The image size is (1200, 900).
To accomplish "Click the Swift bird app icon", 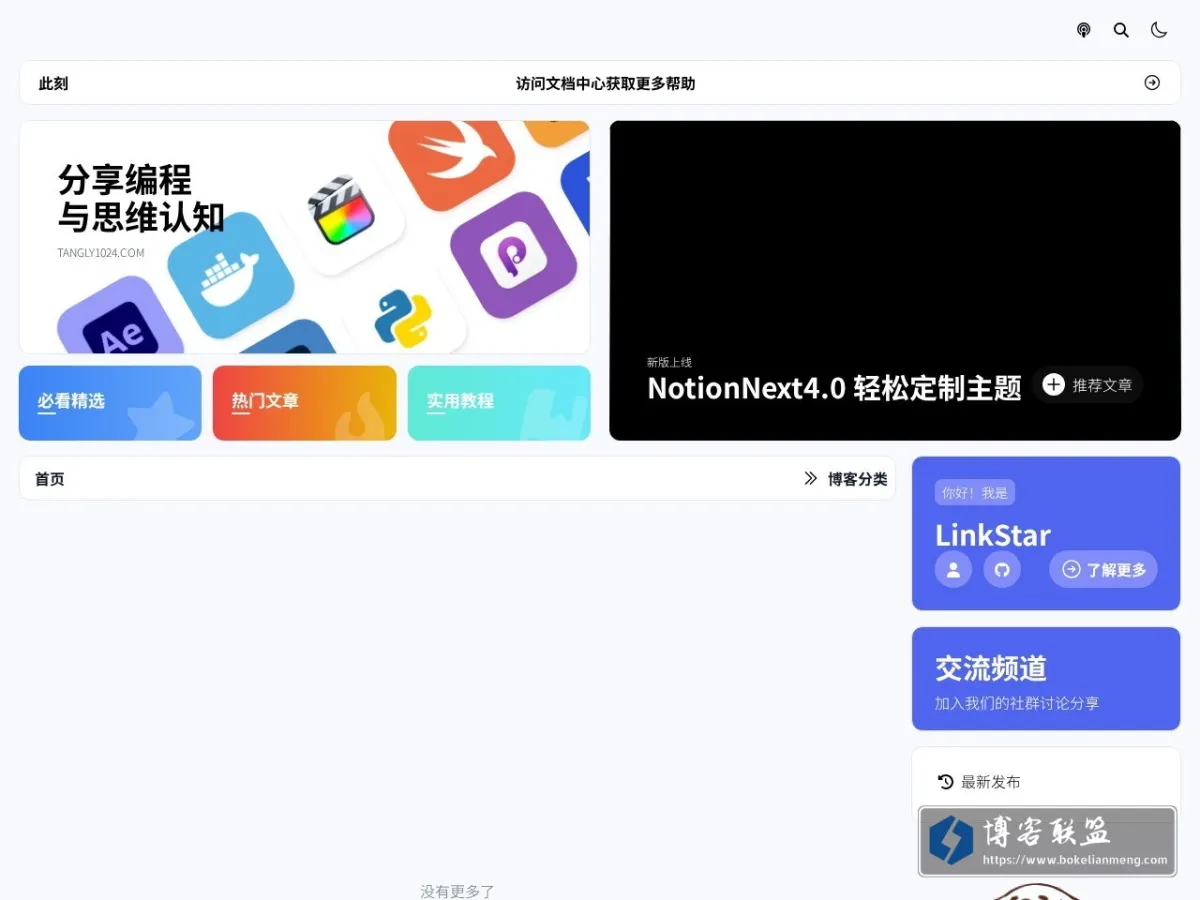I will tap(452, 160).
